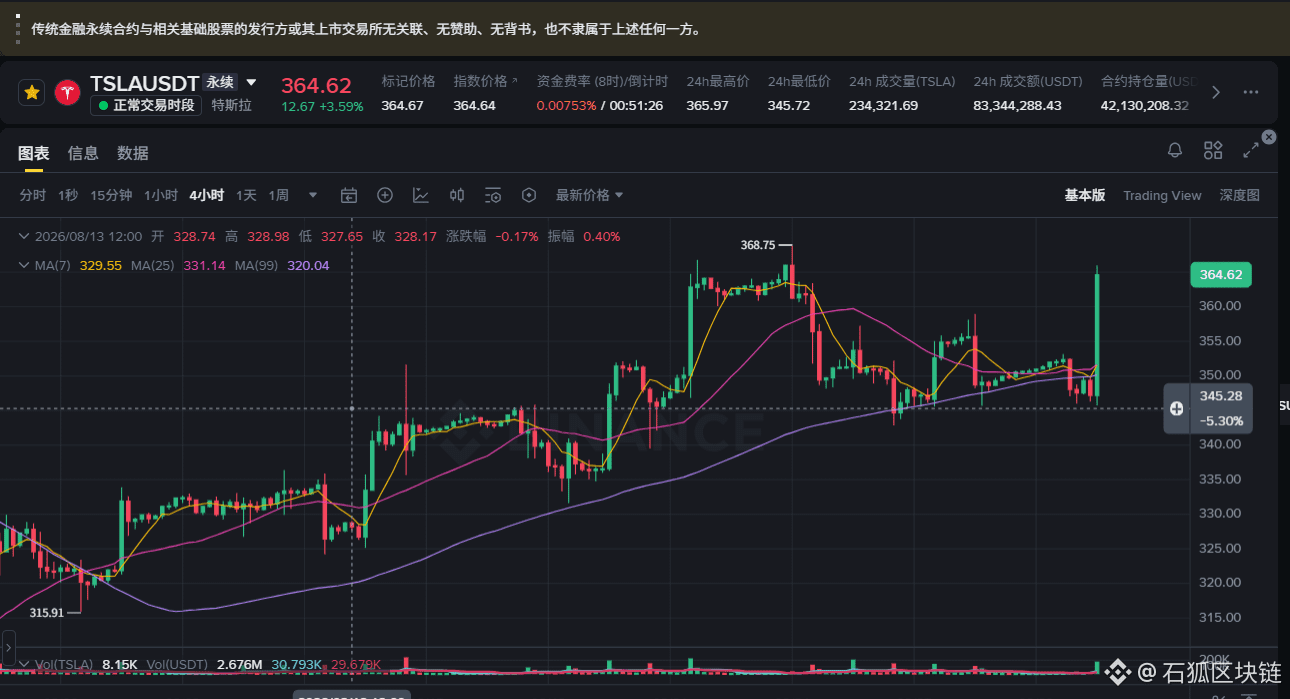Click the 标记价格 value 364.67

coord(402,105)
